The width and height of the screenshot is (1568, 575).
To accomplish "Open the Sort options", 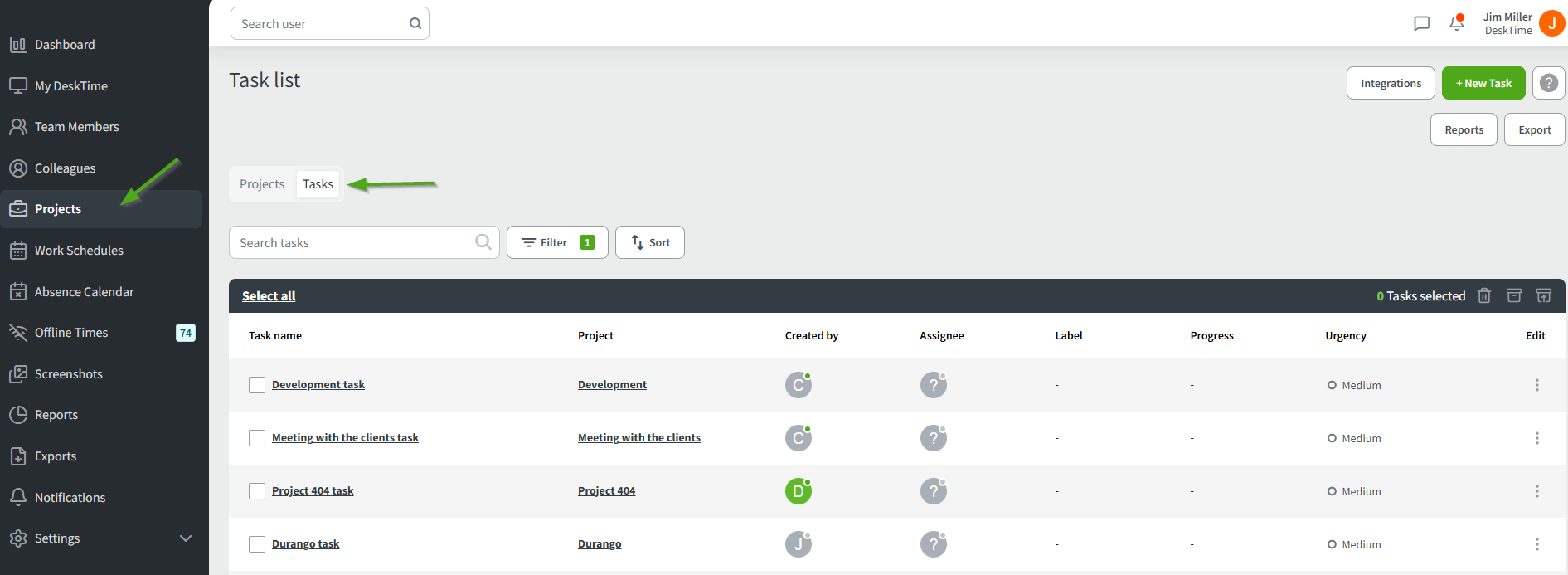I will coord(650,242).
